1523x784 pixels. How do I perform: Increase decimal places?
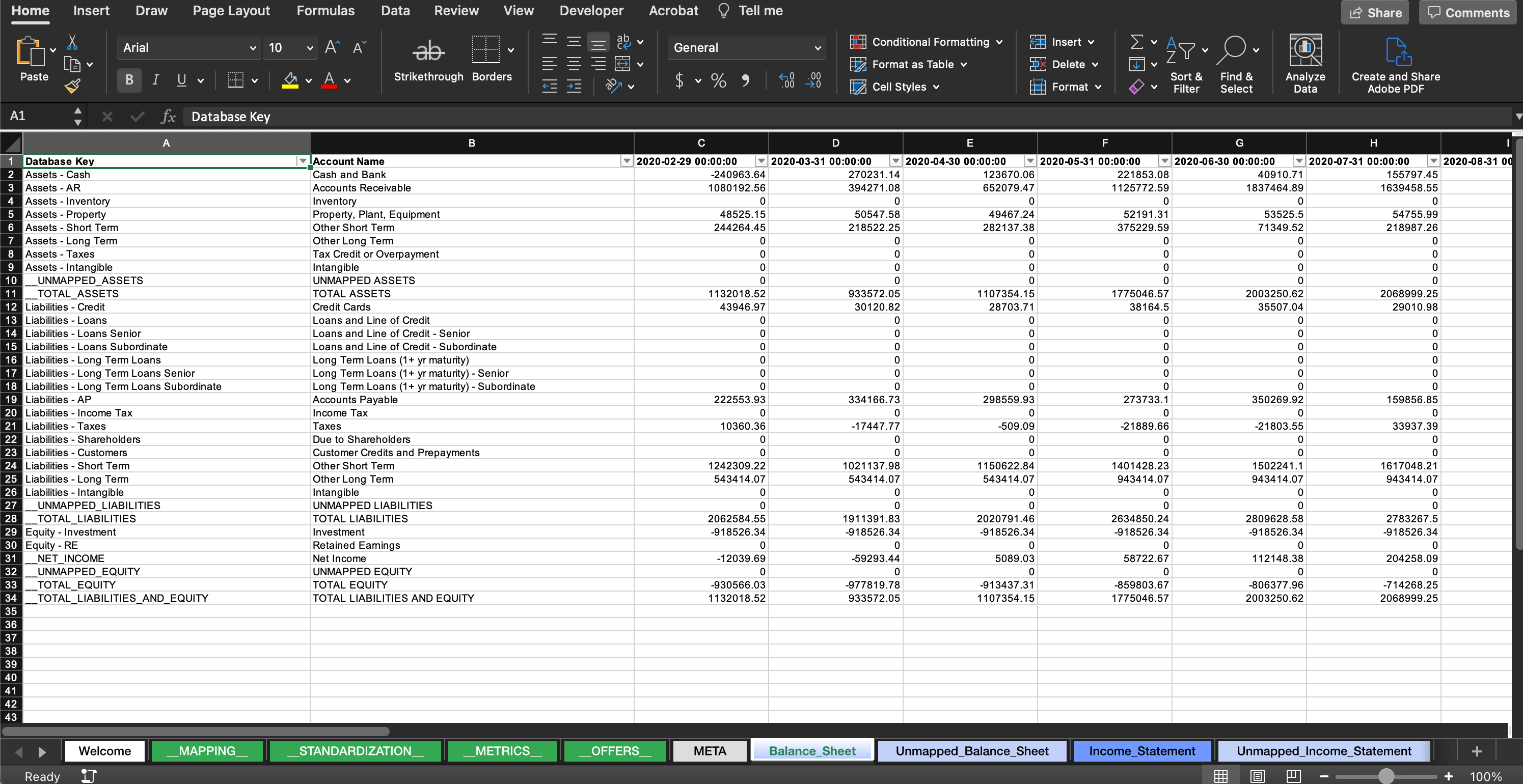[x=786, y=80]
